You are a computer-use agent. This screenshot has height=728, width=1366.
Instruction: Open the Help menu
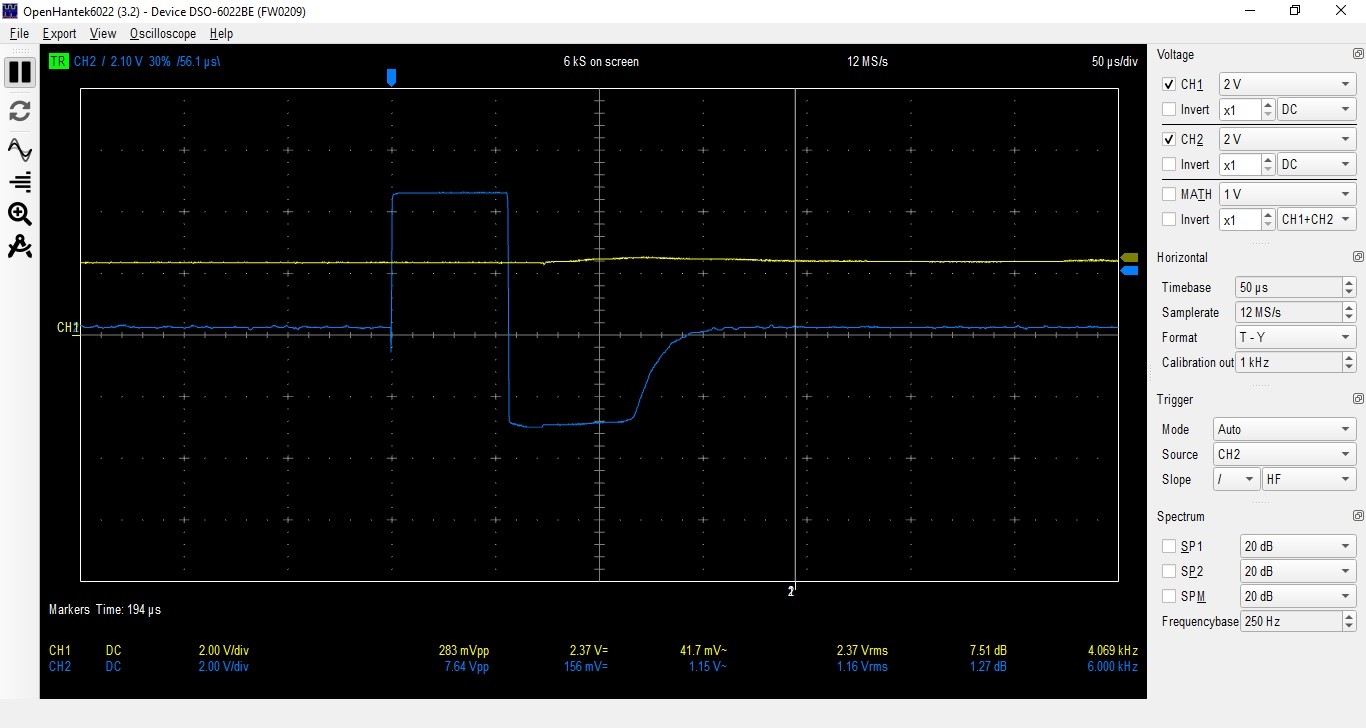click(221, 34)
